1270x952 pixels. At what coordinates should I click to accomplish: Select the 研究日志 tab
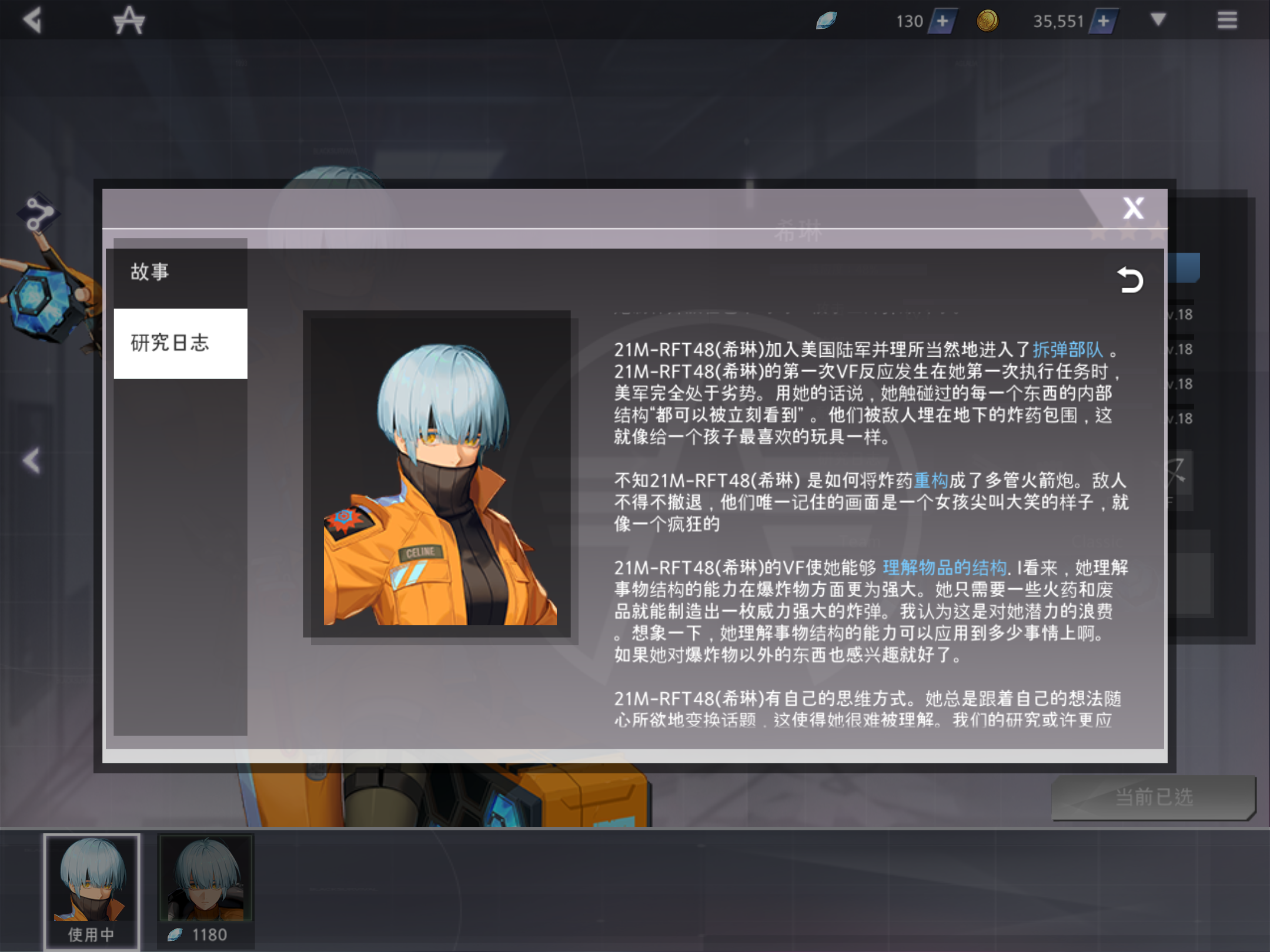181,343
